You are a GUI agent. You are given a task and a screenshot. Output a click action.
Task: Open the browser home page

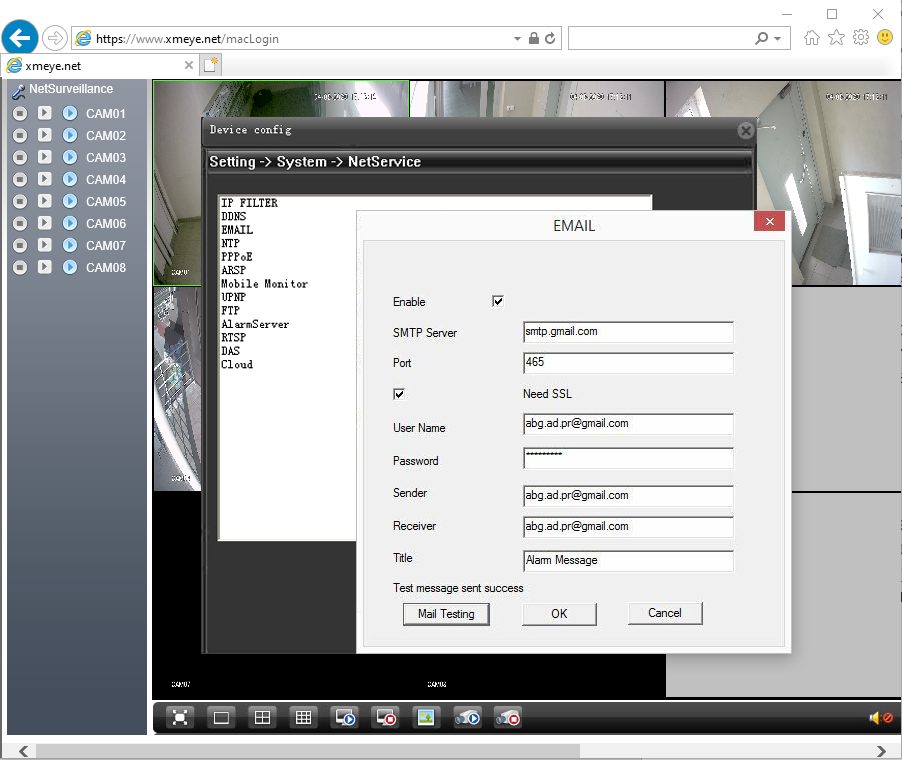(812, 38)
